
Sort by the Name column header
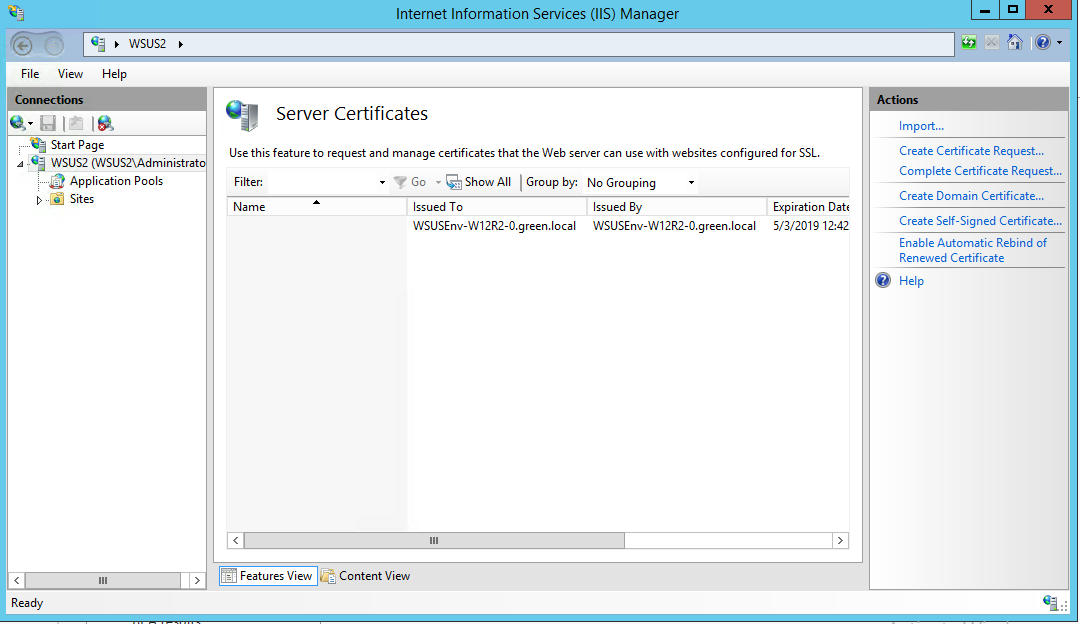317,207
